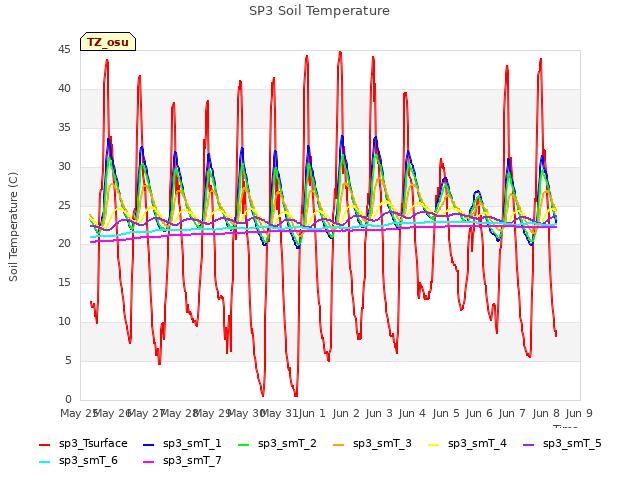This screenshot has width=640, height=480.
Task: Click the Jun 4 x-axis tick label
Action: [412, 413]
